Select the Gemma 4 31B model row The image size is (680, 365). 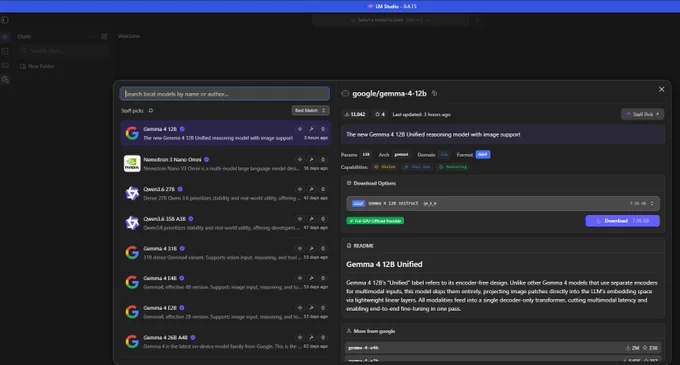click(x=226, y=253)
